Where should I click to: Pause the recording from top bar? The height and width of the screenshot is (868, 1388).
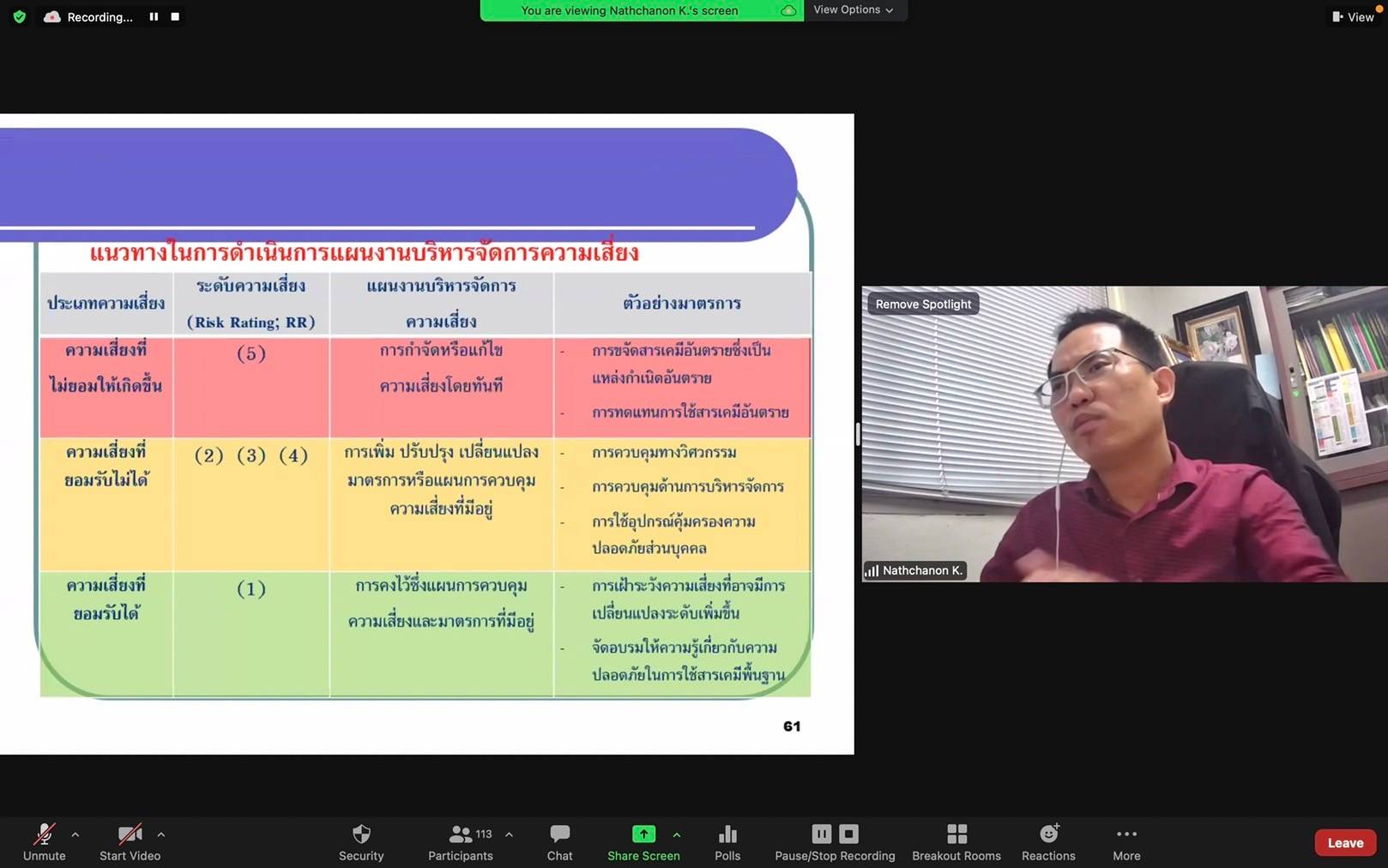click(154, 16)
